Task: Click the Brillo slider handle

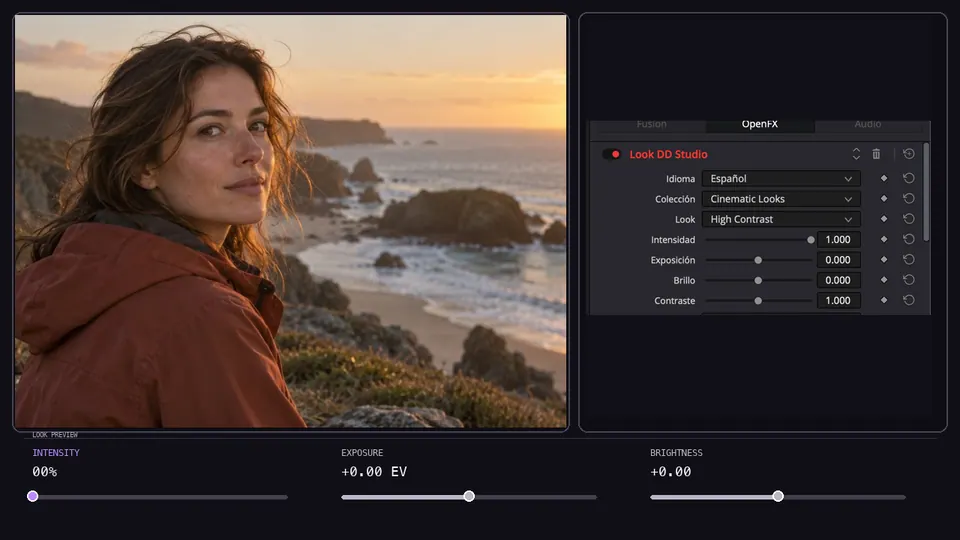Action: pyautogui.click(x=758, y=280)
